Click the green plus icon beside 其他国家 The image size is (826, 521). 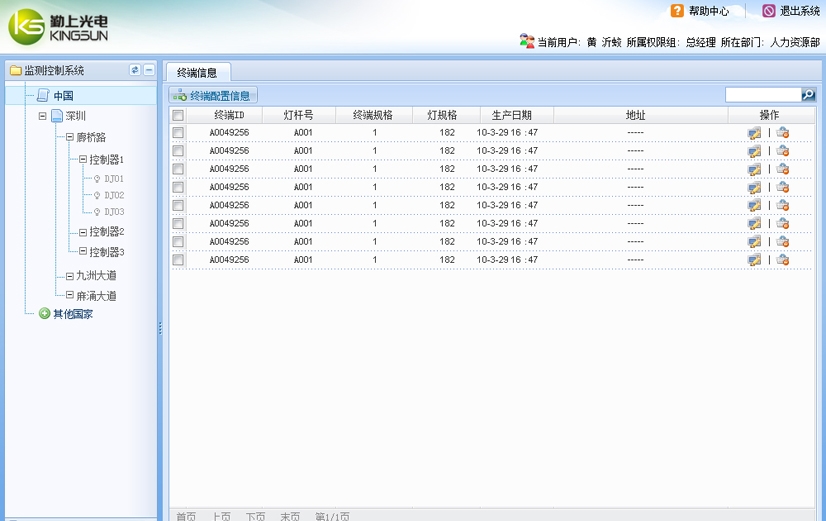pyautogui.click(x=44, y=314)
